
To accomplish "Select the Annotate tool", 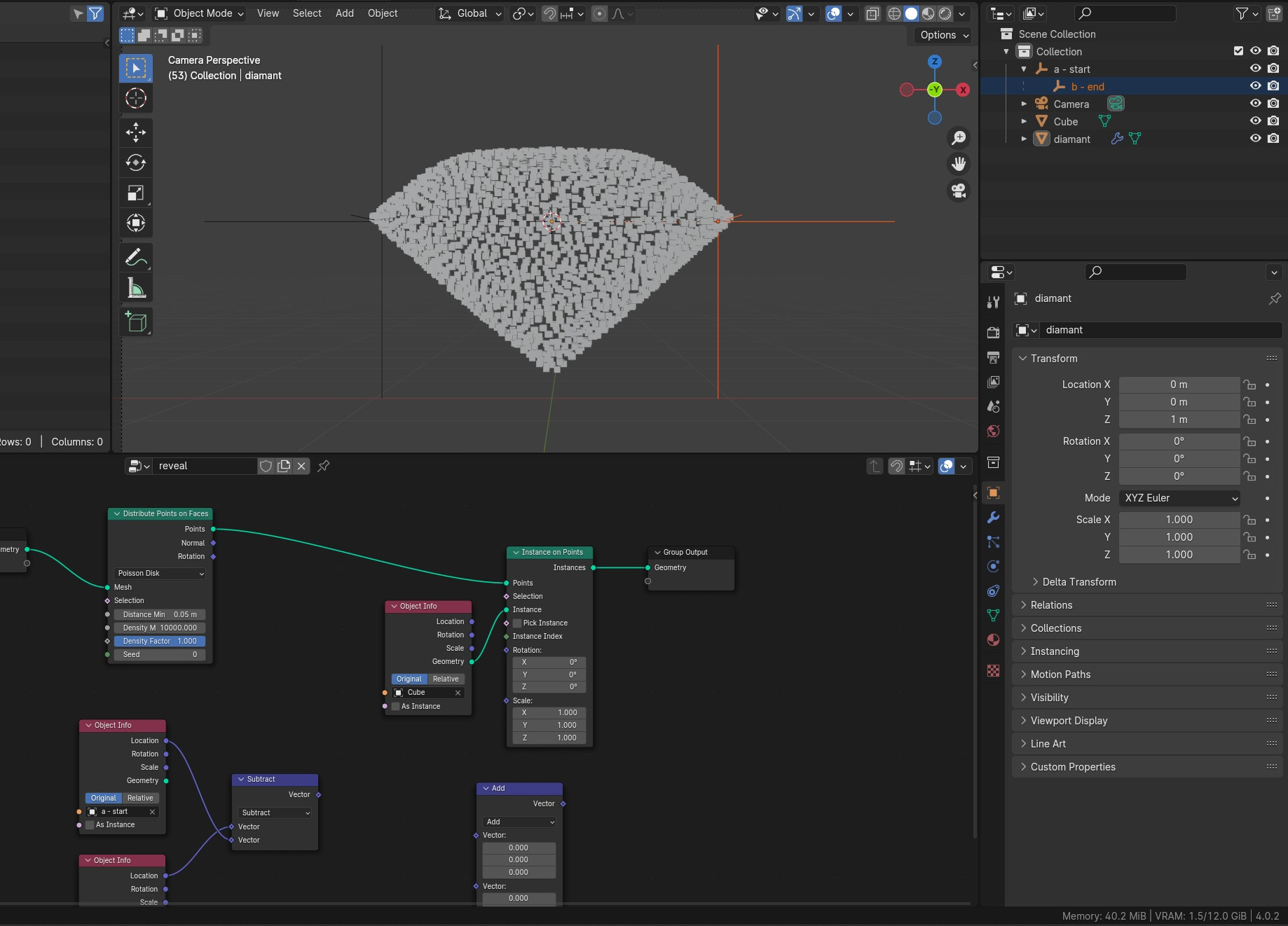I will 135,257.
